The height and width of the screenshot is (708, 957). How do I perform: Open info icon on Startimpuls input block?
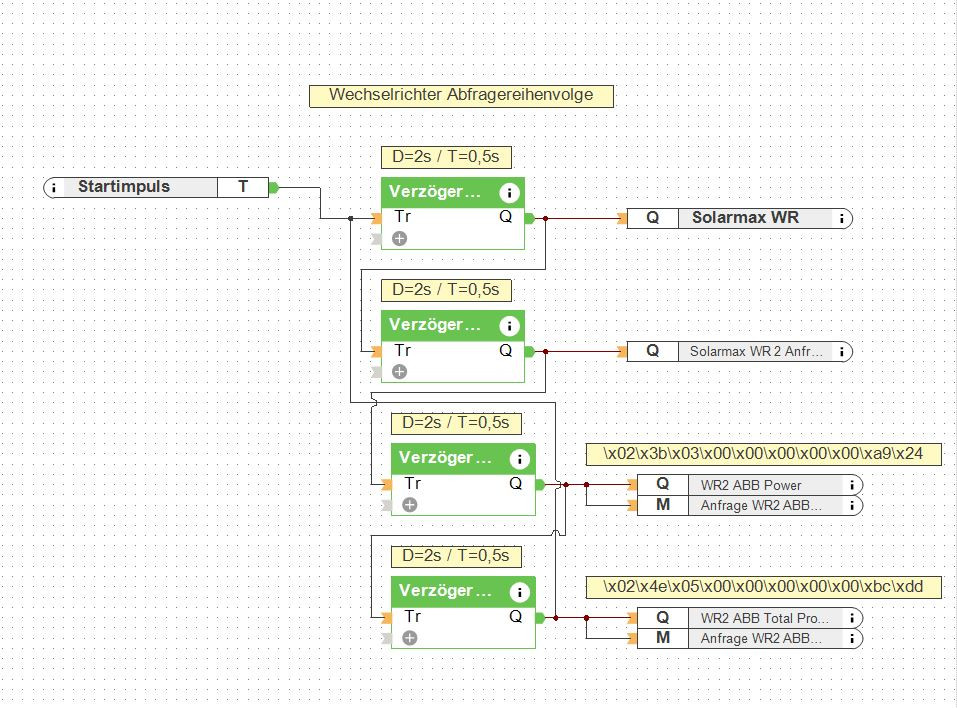point(54,187)
